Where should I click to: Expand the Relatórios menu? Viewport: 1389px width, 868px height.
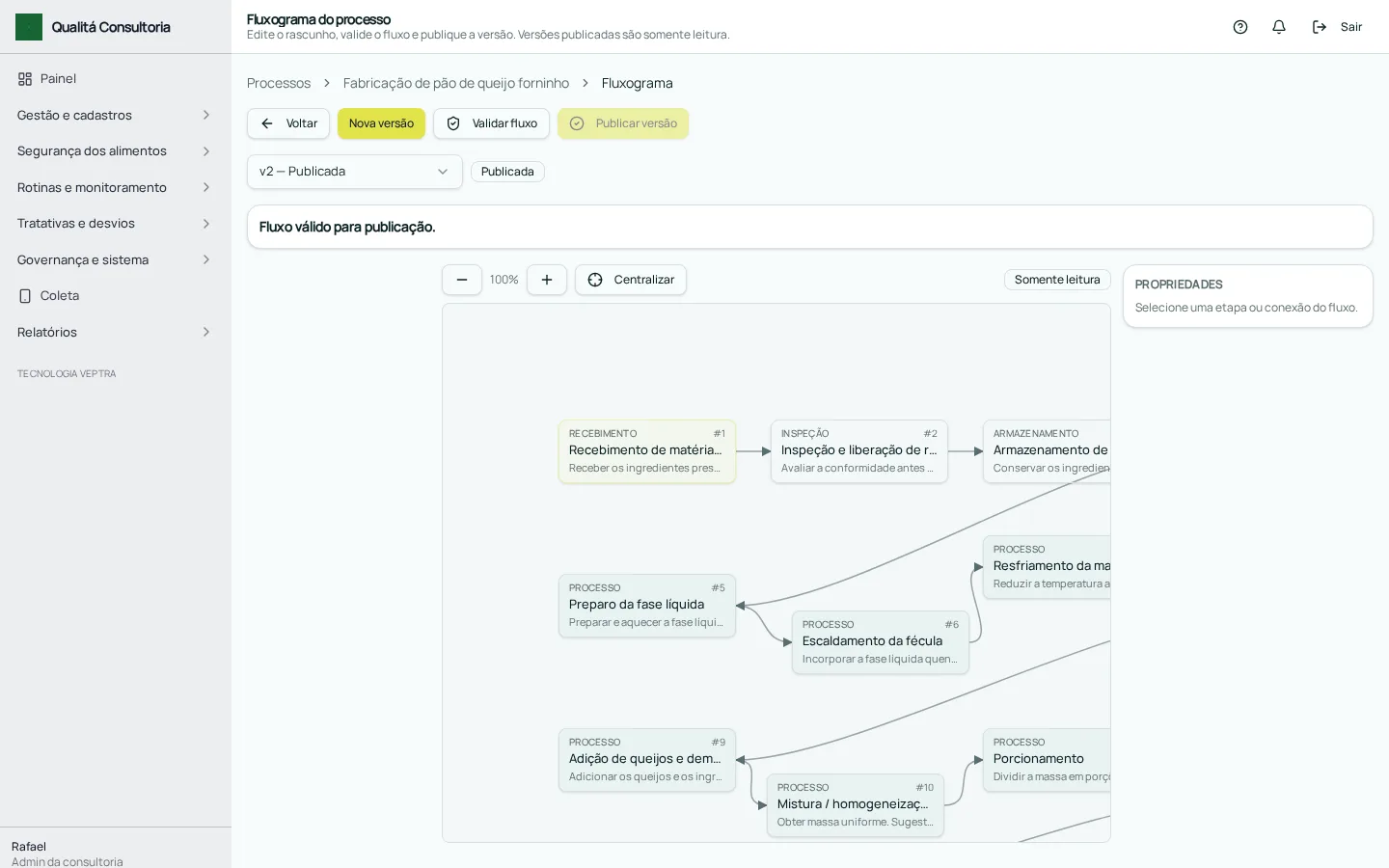116,332
